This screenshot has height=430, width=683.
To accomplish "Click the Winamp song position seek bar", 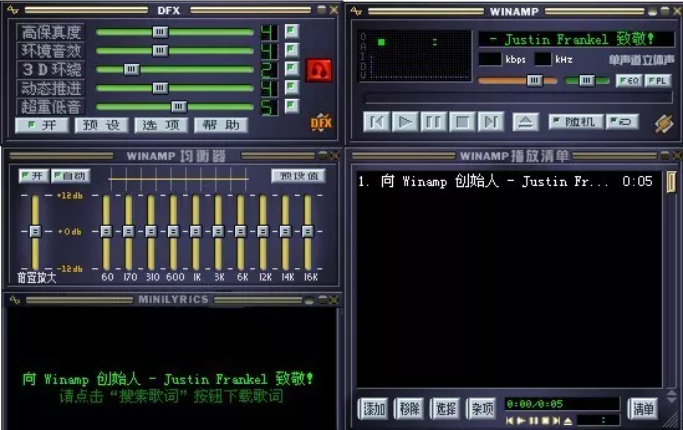I will pyautogui.click(x=518, y=98).
